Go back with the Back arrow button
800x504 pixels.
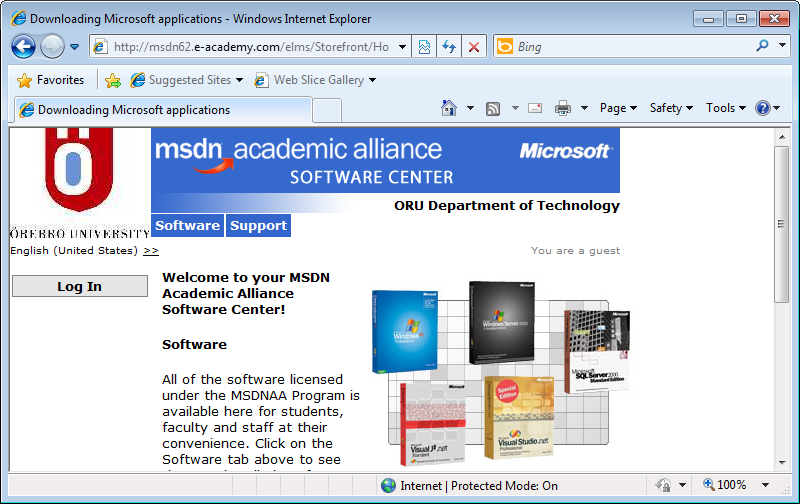click(23, 46)
